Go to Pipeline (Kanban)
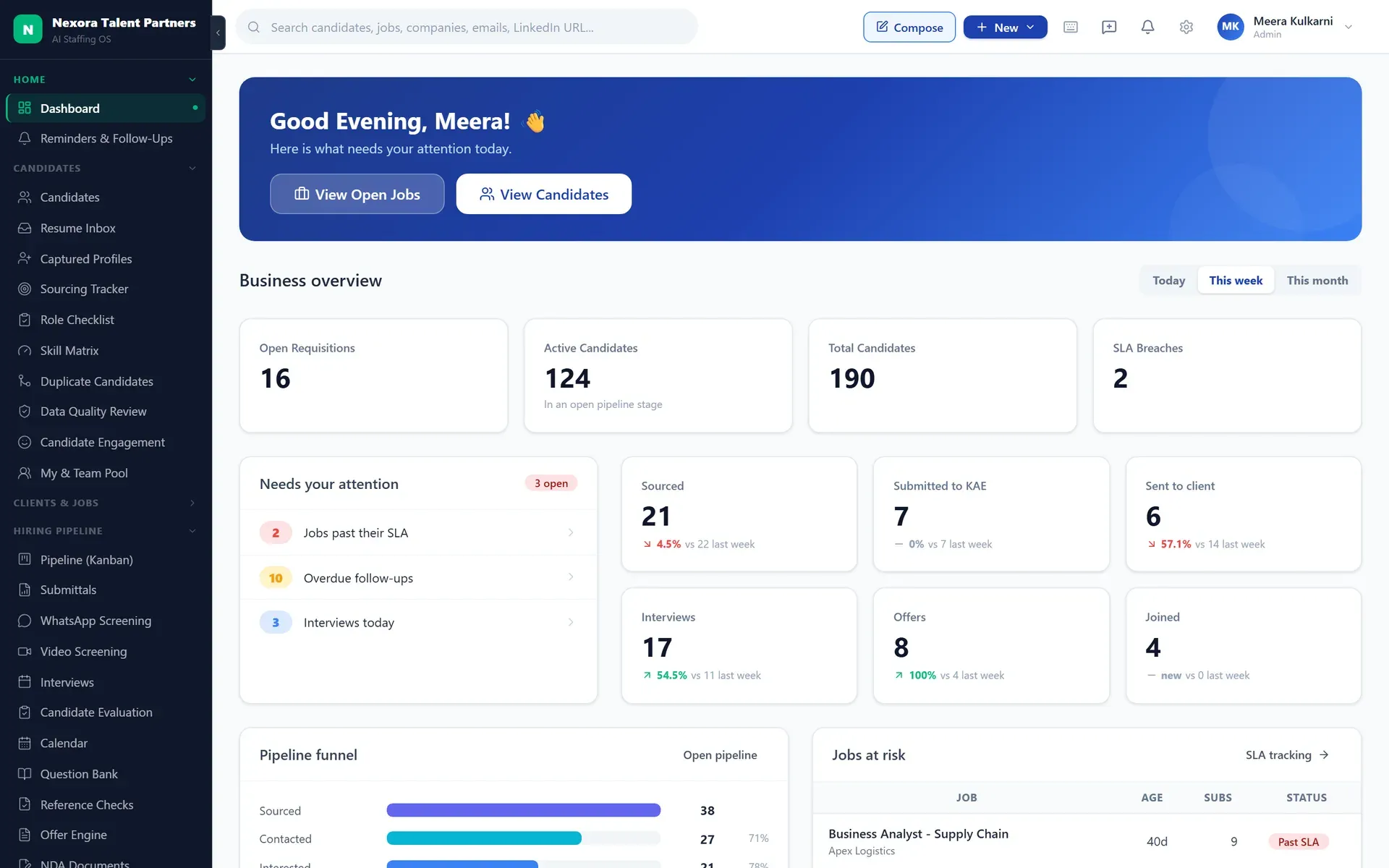This screenshot has height=868, width=1389. [x=106, y=560]
